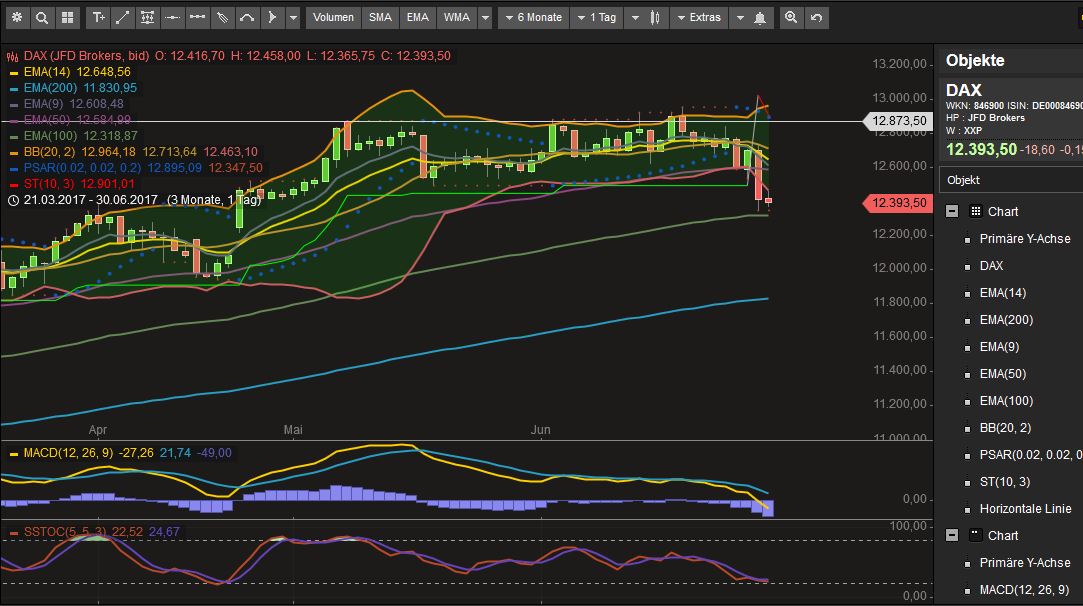This screenshot has width=1083, height=606.
Task: Click the candlestick chart type icon
Action: [655, 17]
